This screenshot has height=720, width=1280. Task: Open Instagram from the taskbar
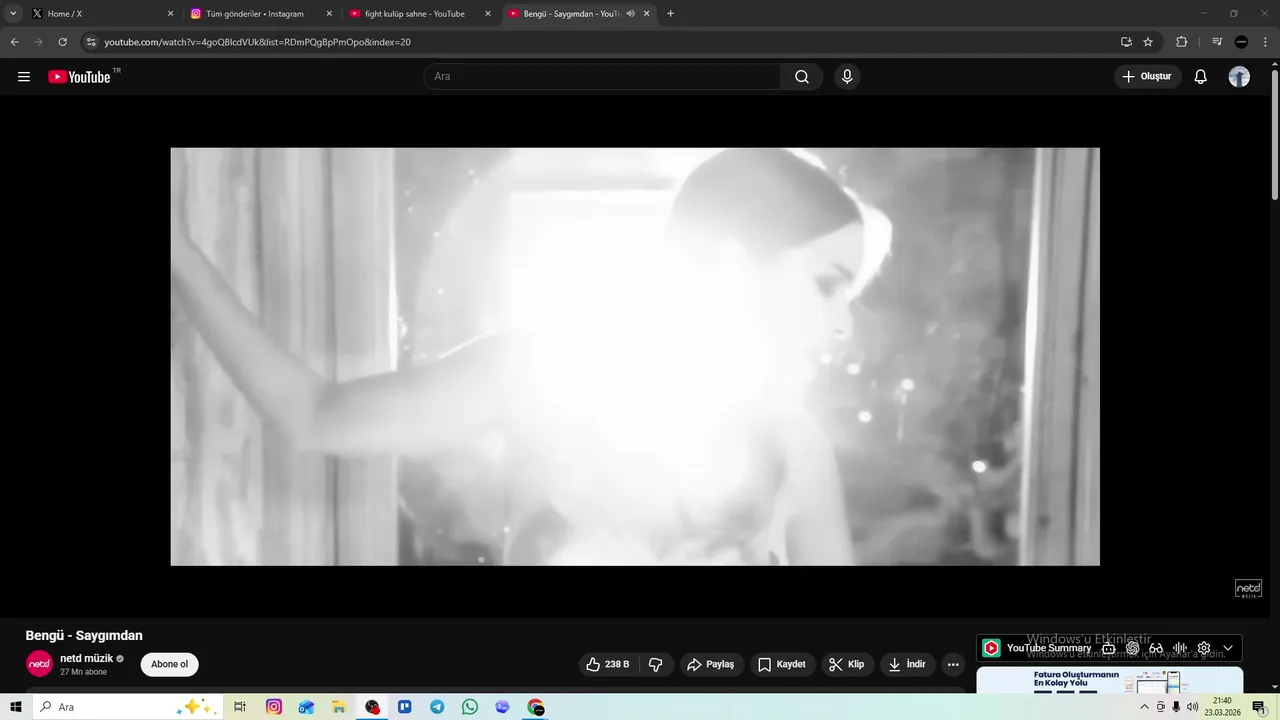[274, 707]
